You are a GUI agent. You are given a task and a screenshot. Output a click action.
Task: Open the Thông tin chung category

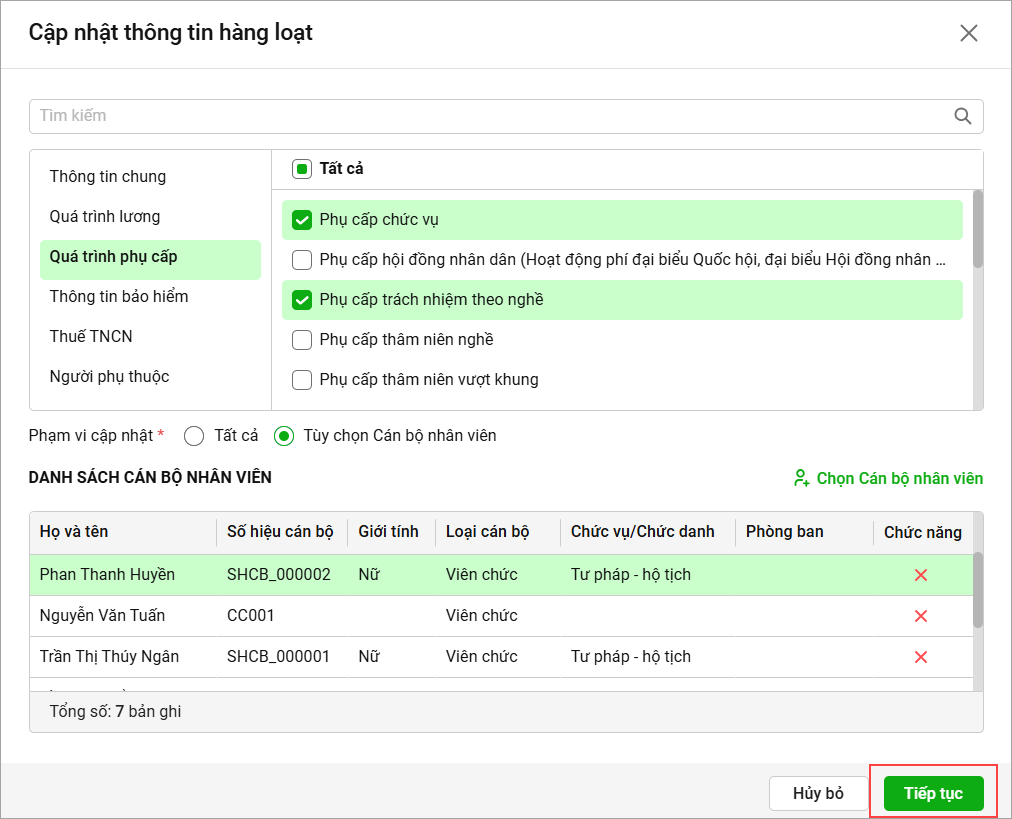click(x=108, y=177)
